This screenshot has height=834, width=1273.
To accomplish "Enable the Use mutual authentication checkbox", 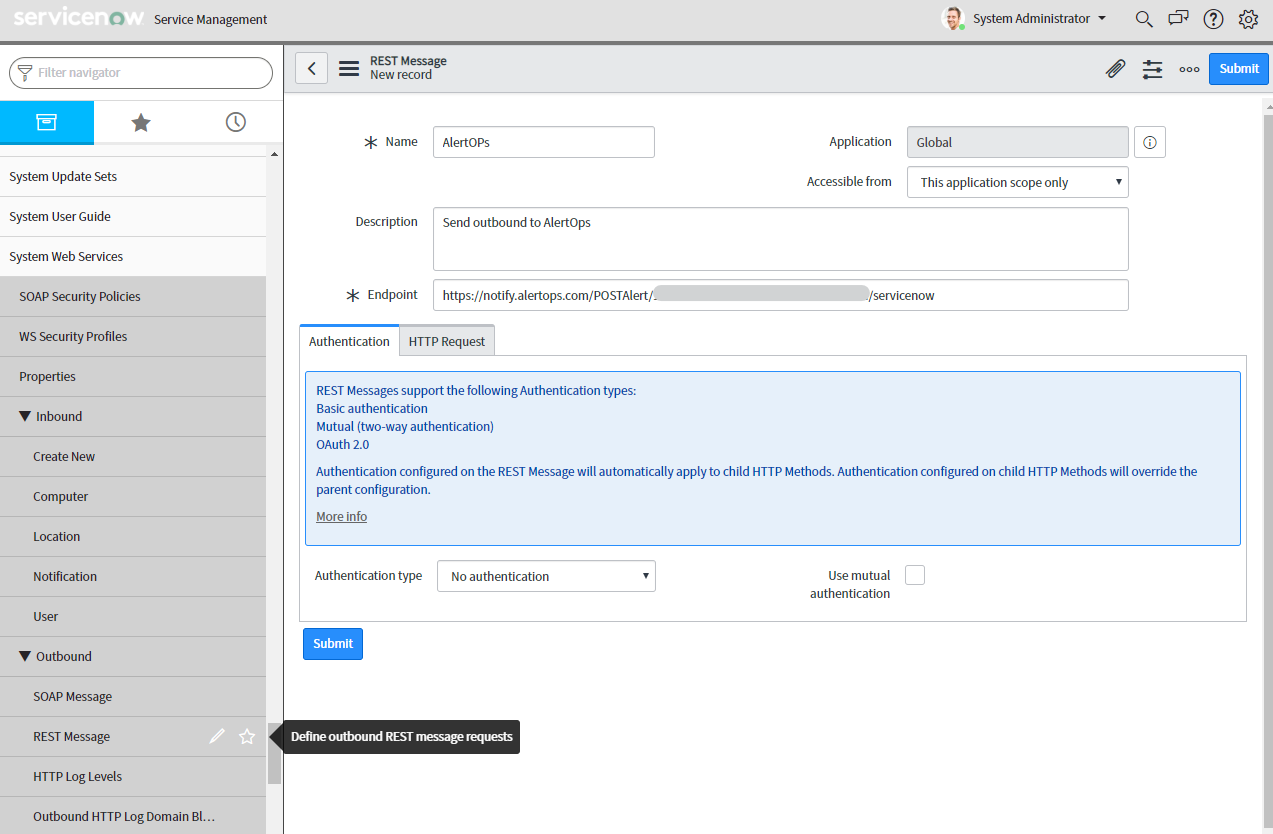I will coord(914,575).
